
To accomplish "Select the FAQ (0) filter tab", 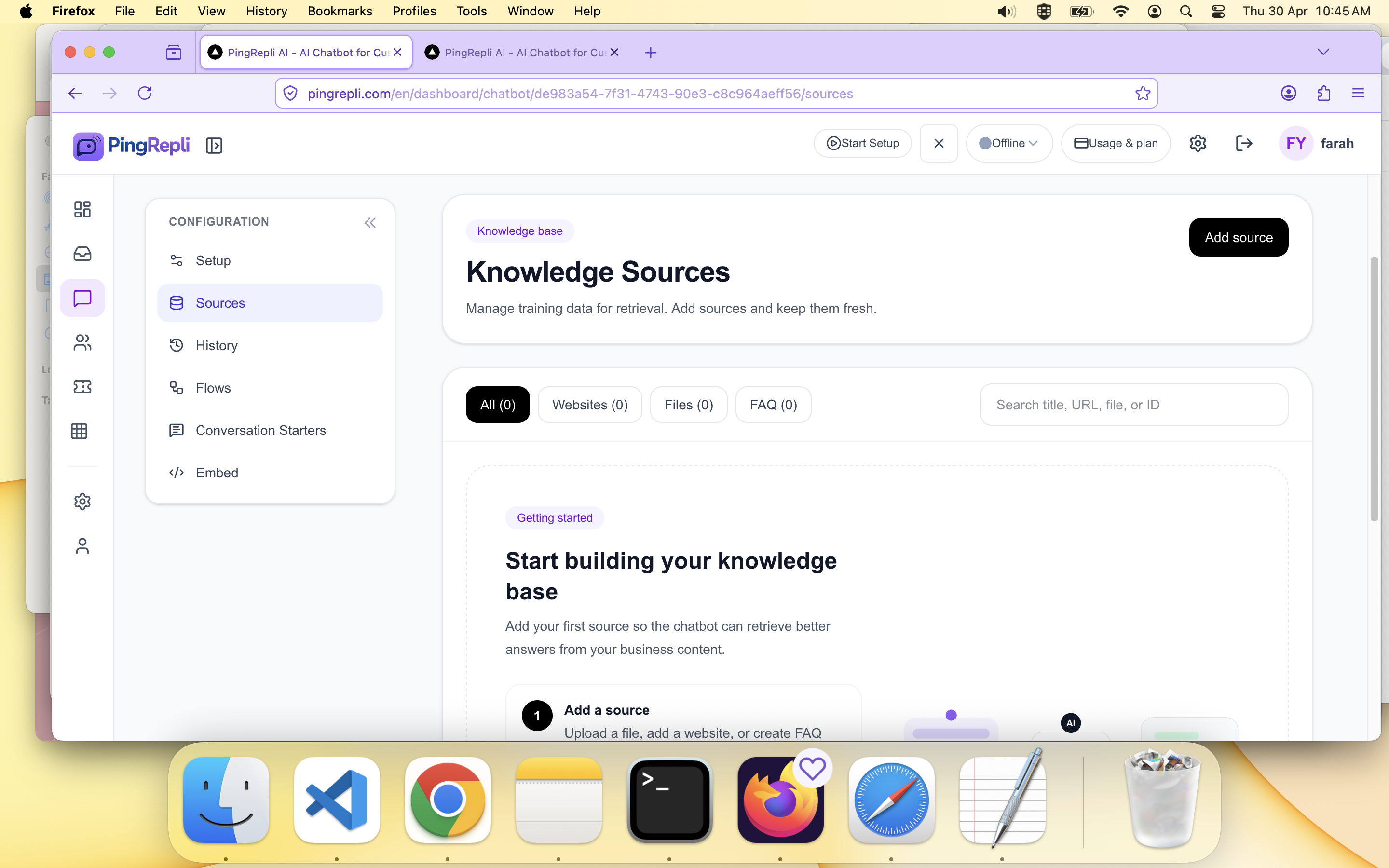I will click(773, 405).
